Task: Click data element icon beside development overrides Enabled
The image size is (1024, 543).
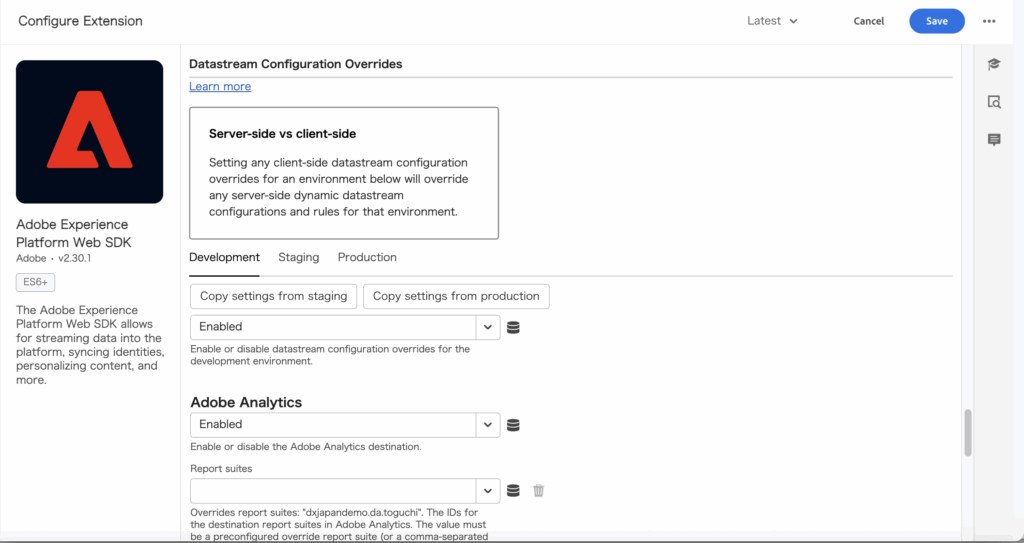Action: pyautogui.click(x=513, y=327)
